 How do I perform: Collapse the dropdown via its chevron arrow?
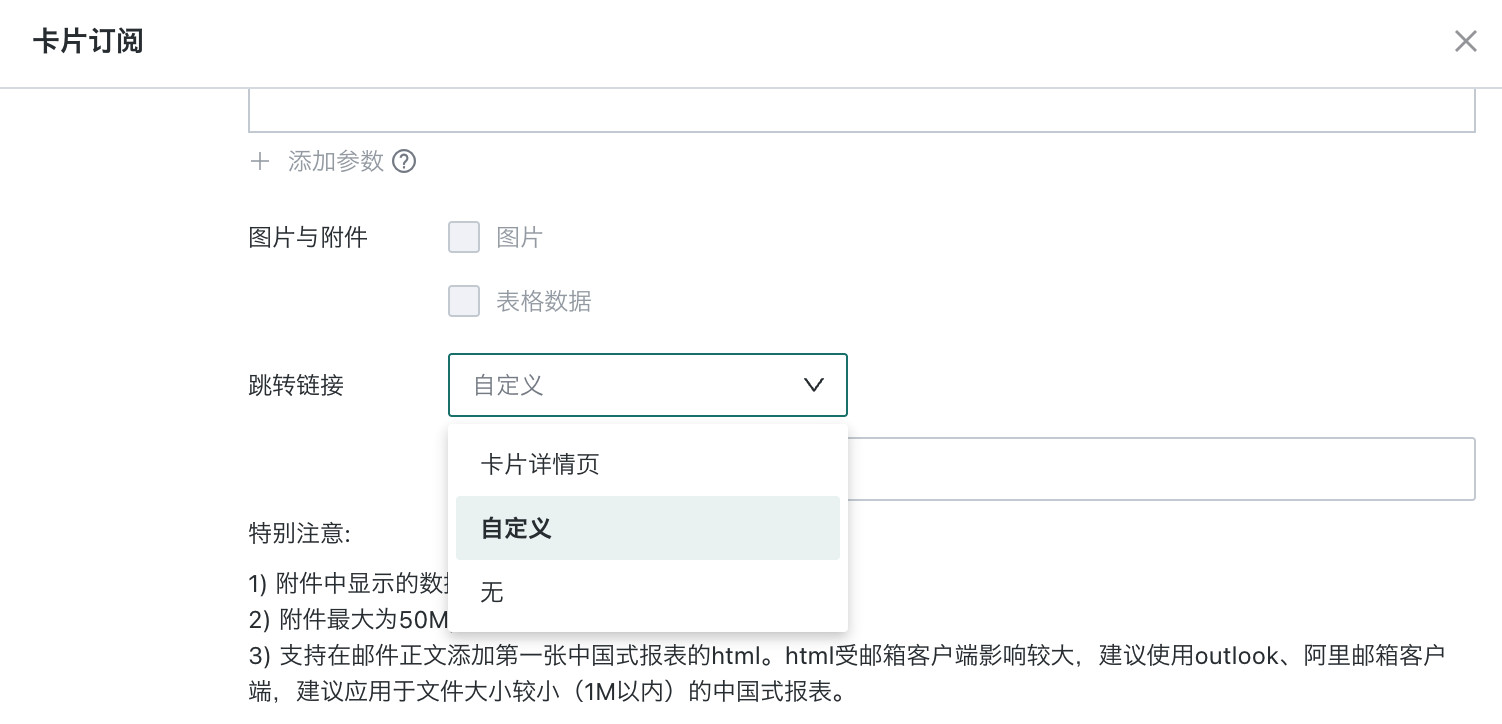pos(814,385)
